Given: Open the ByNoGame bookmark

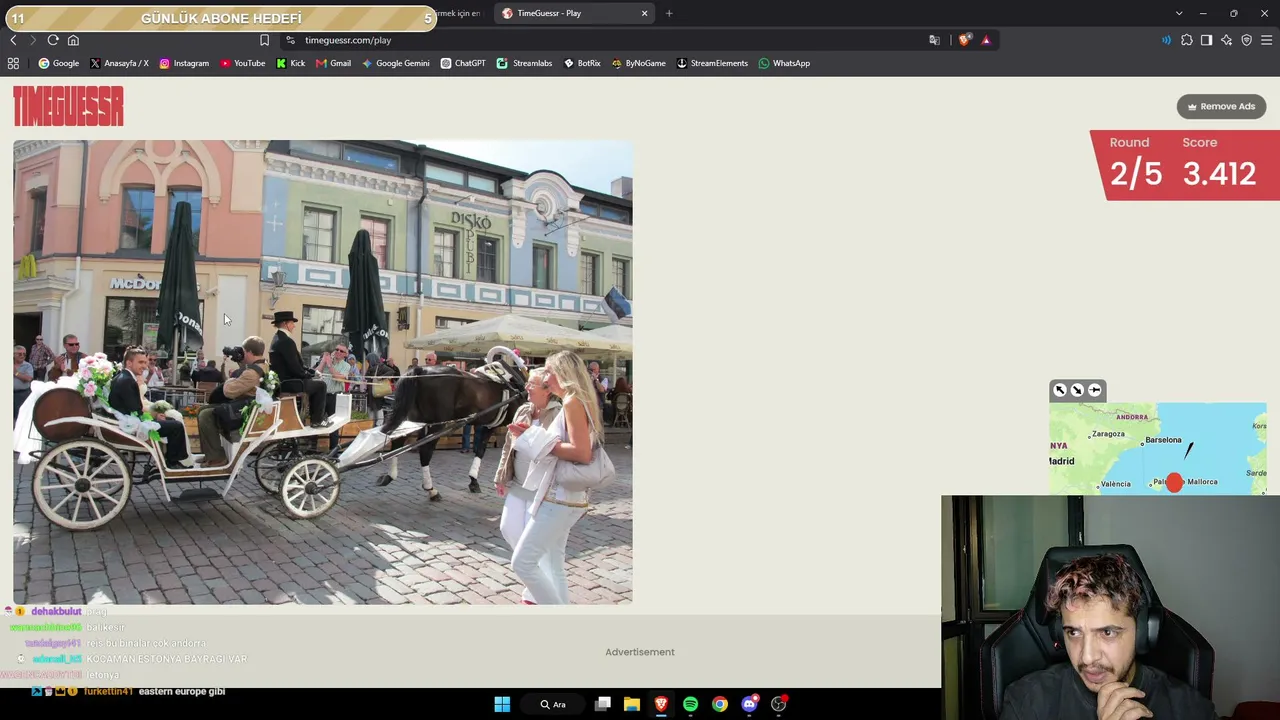Looking at the screenshot, I should 639,63.
